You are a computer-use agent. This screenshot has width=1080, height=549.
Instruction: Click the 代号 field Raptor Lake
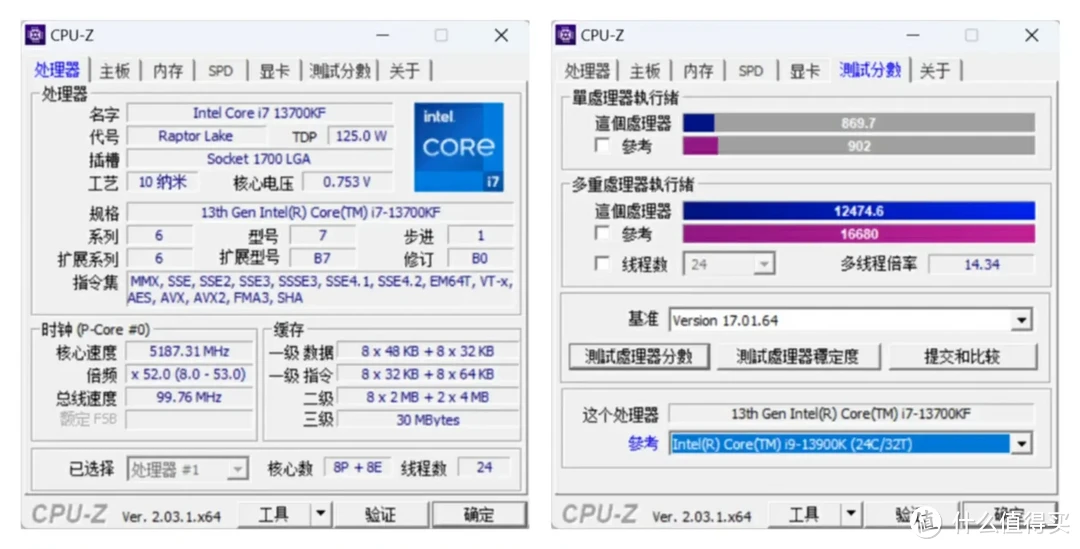pyautogui.click(x=196, y=136)
